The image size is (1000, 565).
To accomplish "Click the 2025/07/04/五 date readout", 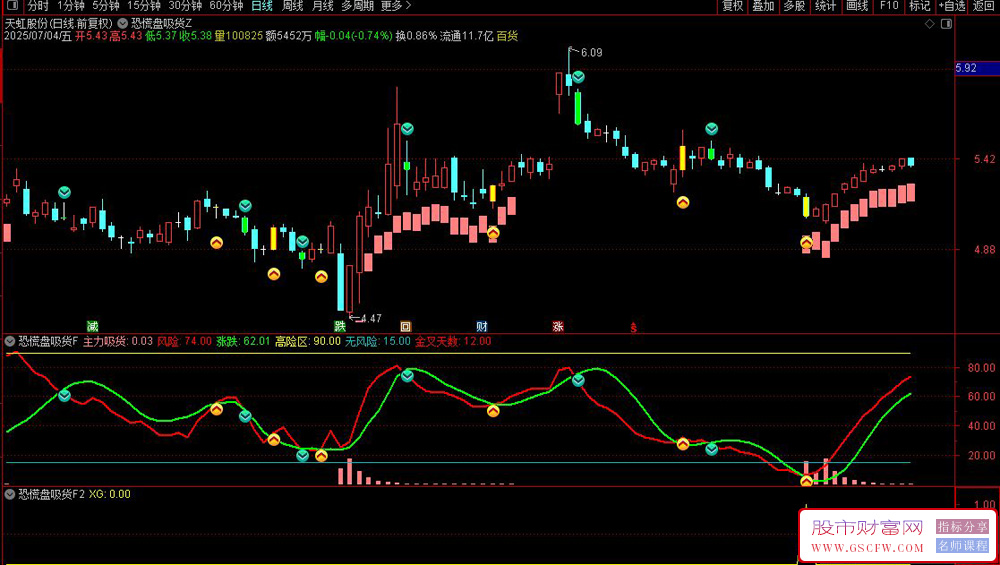I will (38, 36).
